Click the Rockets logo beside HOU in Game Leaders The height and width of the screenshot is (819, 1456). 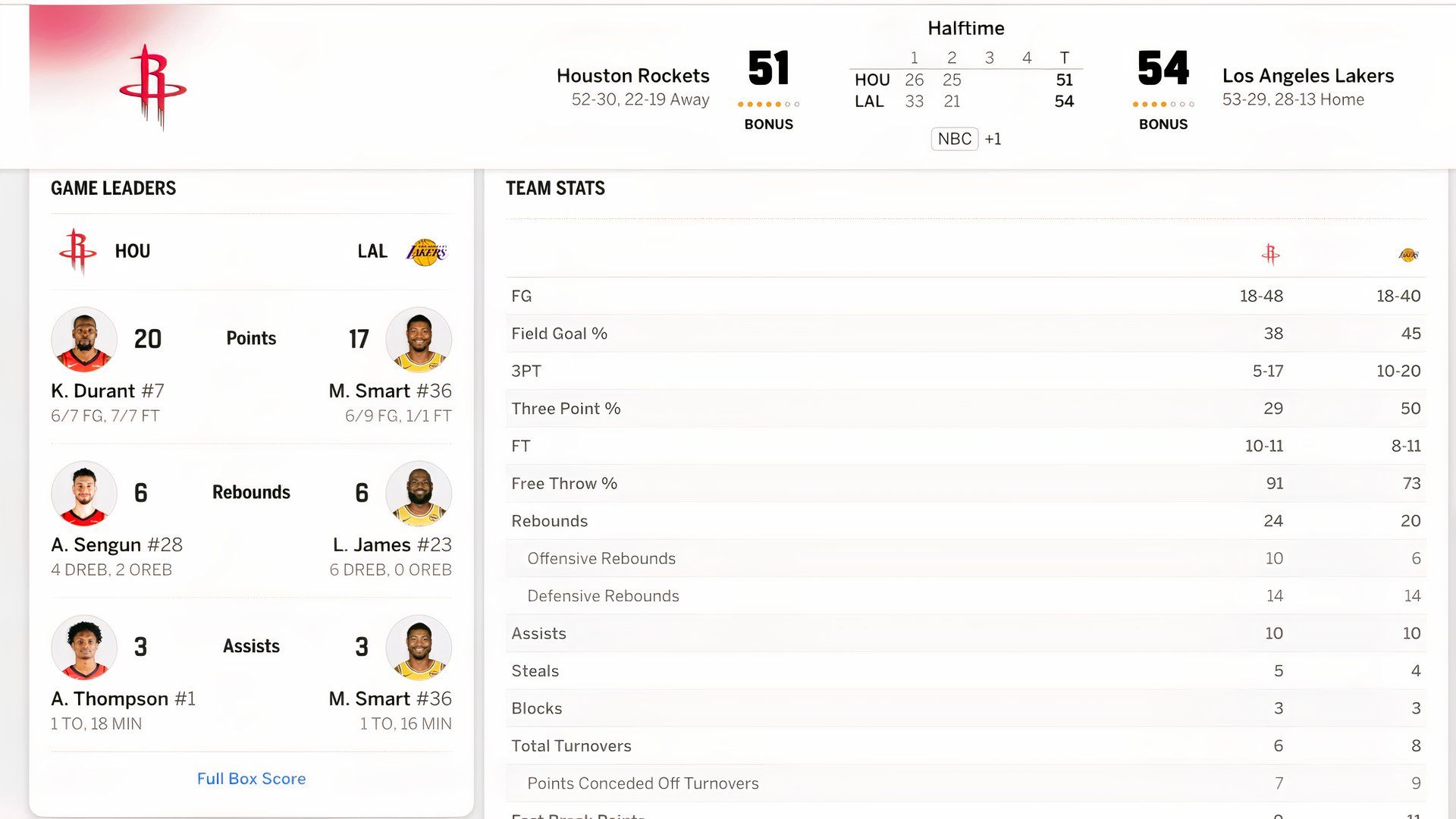[78, 251]
